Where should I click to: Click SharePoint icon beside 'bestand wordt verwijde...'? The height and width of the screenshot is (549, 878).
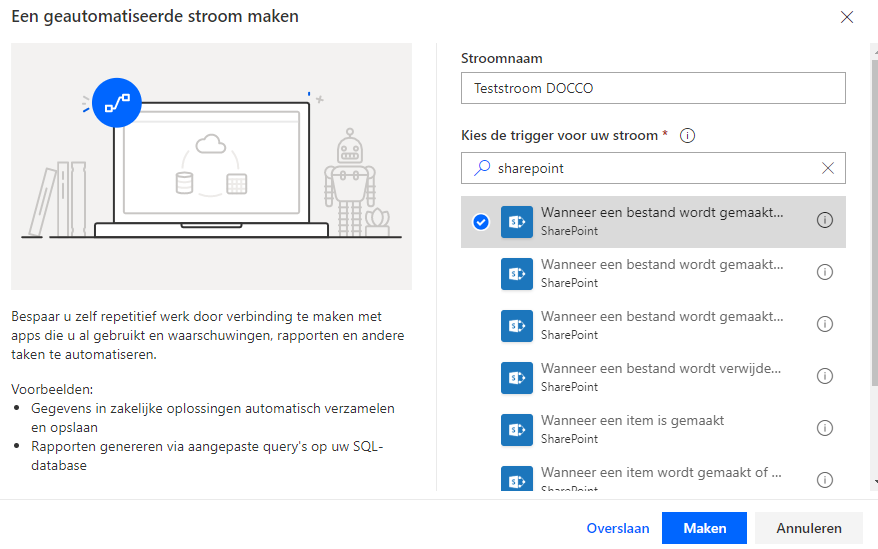click(516, 378)
